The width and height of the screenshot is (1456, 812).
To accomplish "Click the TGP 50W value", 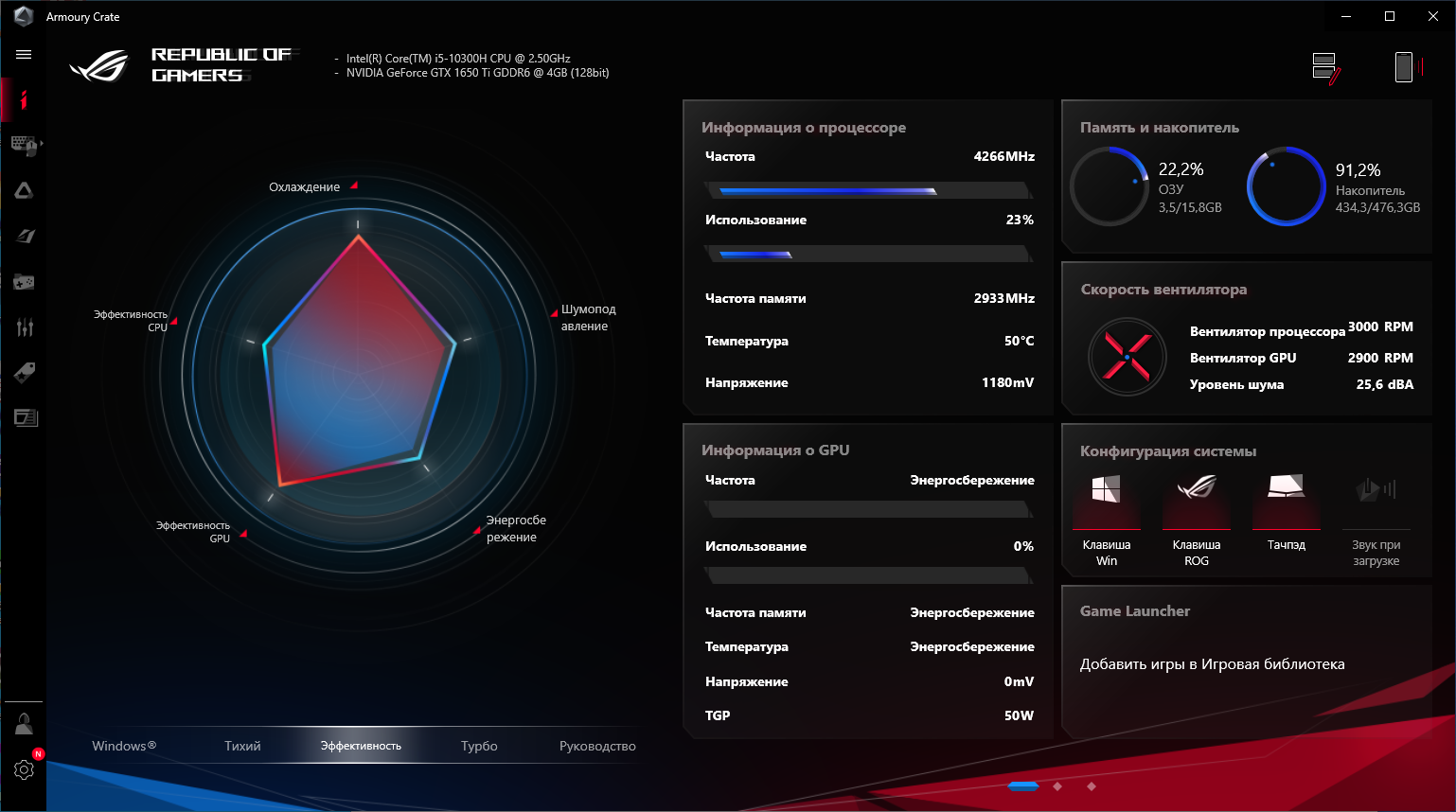I will 1019,715.
